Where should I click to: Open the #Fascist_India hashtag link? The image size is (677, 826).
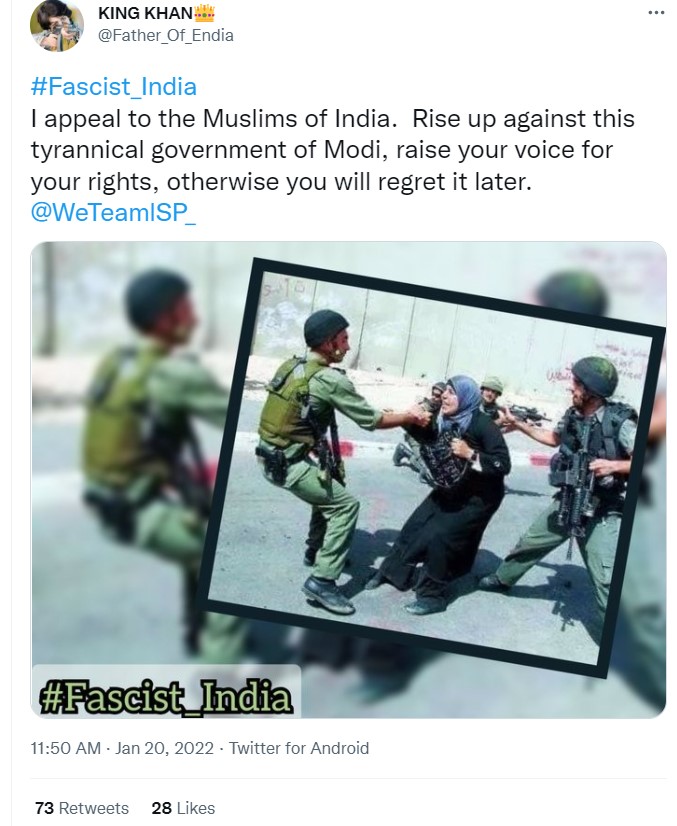[114, 86]
